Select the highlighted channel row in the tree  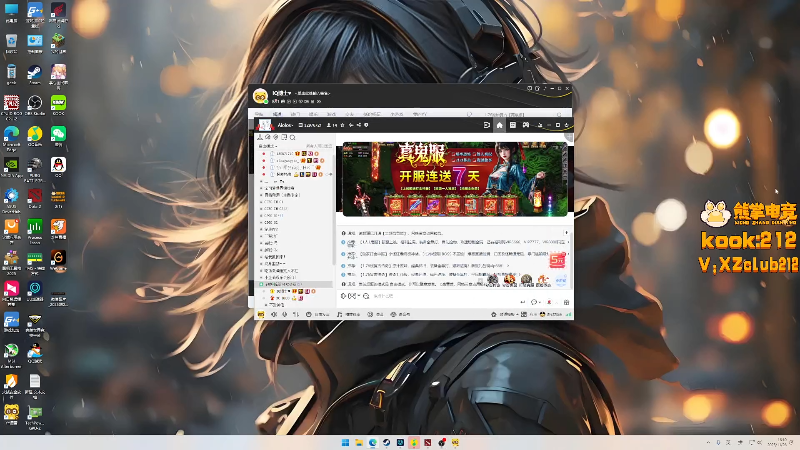click(293, 284)
